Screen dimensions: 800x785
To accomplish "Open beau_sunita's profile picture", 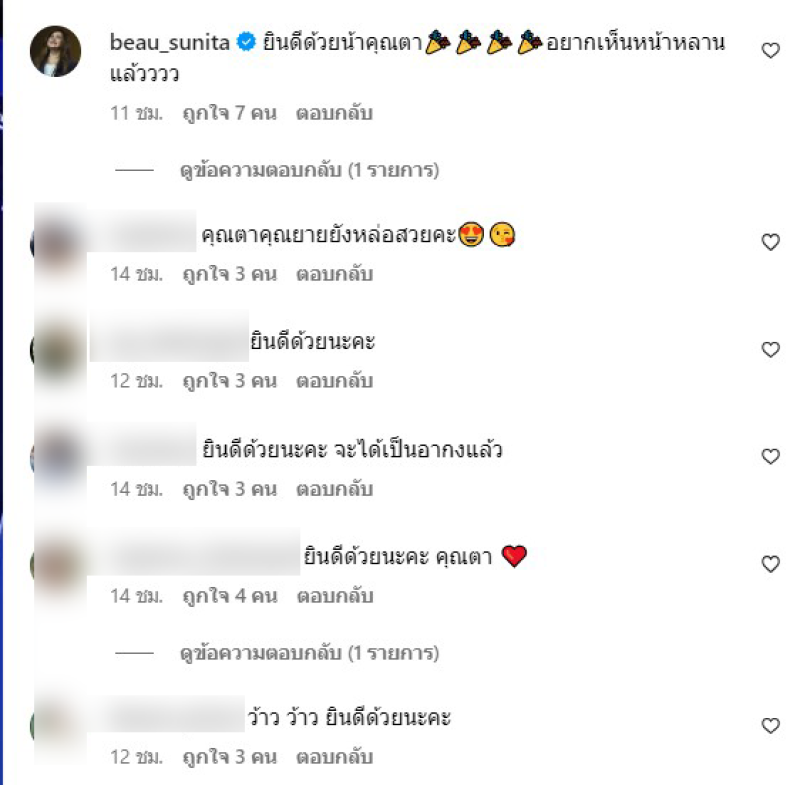I will (x=56, y=51).
